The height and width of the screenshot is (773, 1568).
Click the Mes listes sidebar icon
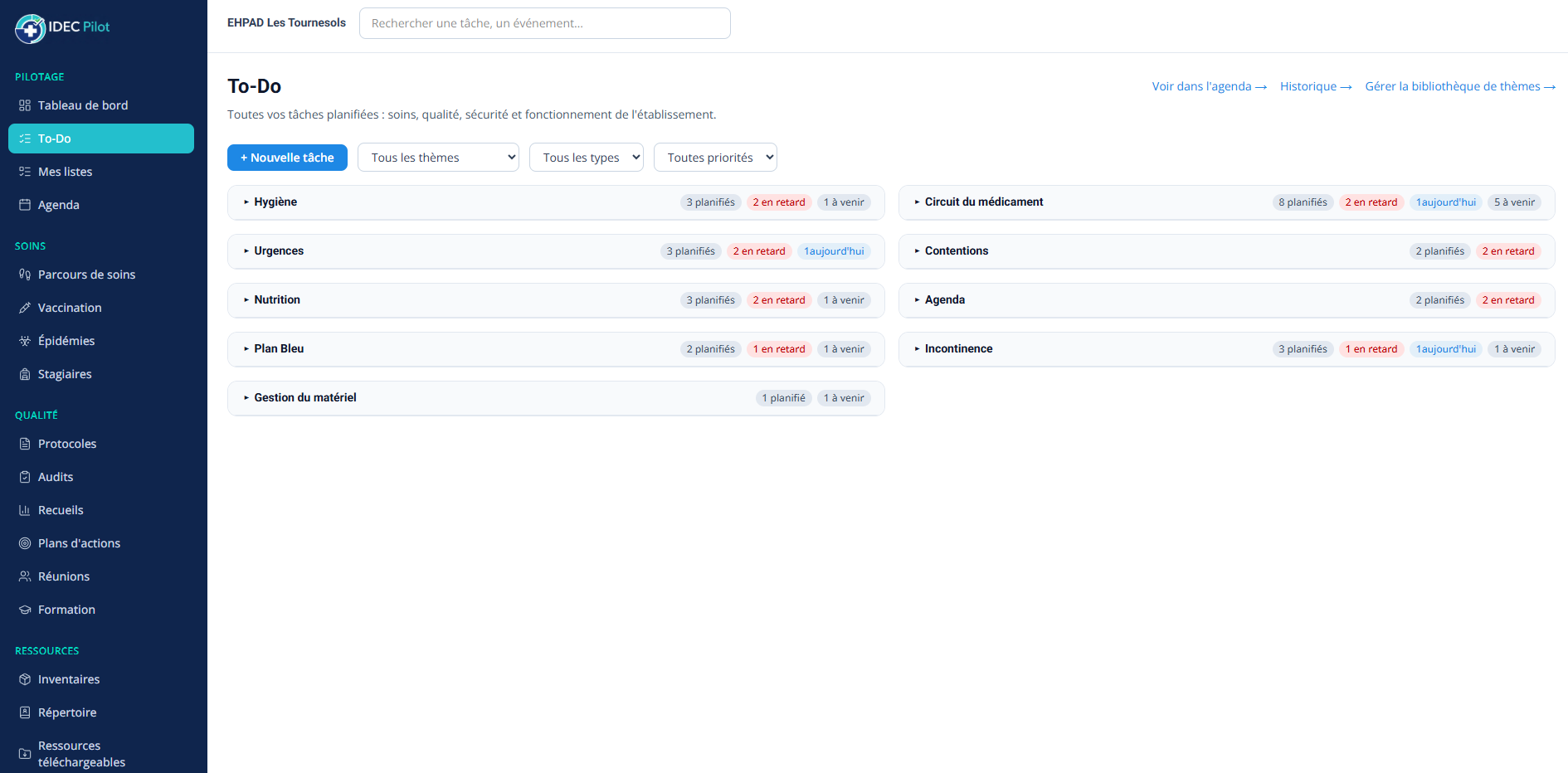(25, 172)
